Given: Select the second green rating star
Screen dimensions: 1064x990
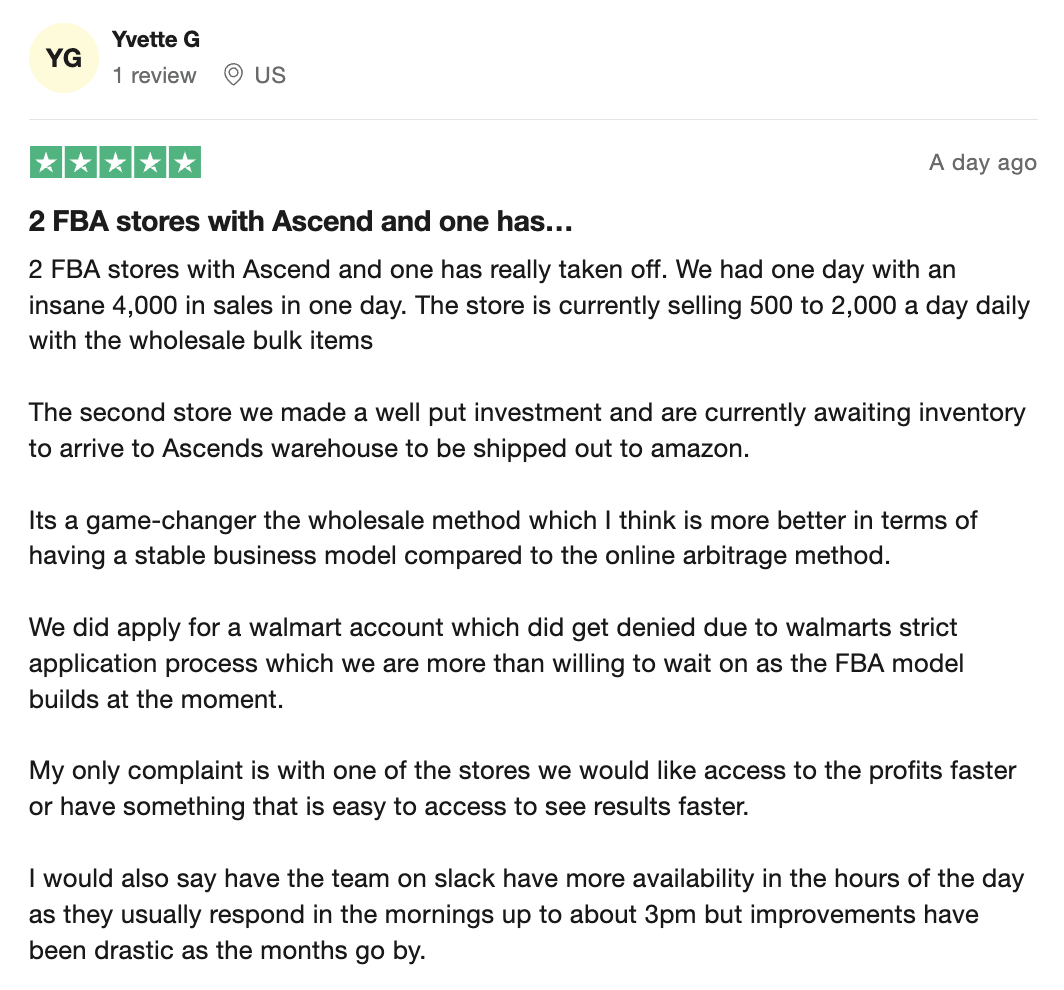Looking at the screenshot, I should (x=81, y=162).
